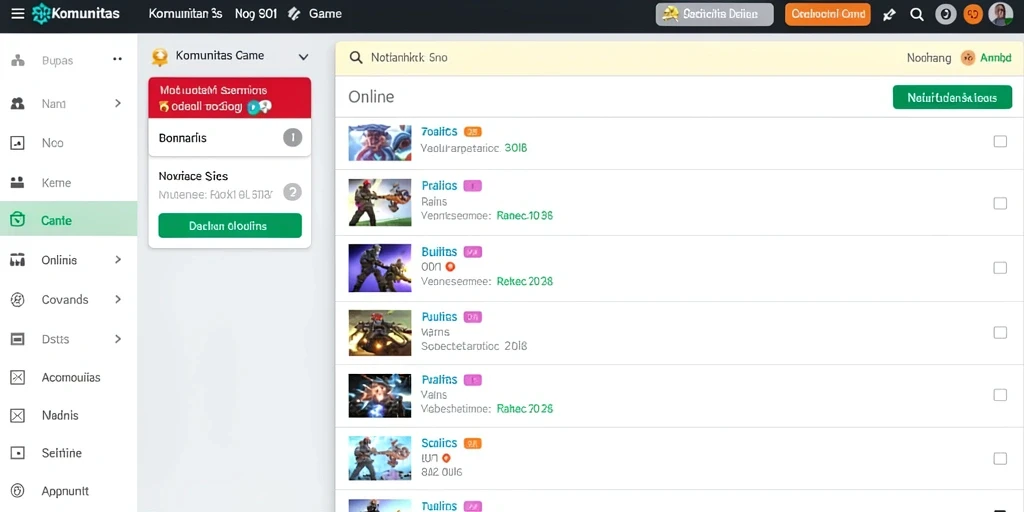
Task: Tick checkbox for Puulics 2018 row
Action: [x=1000, y=332]
